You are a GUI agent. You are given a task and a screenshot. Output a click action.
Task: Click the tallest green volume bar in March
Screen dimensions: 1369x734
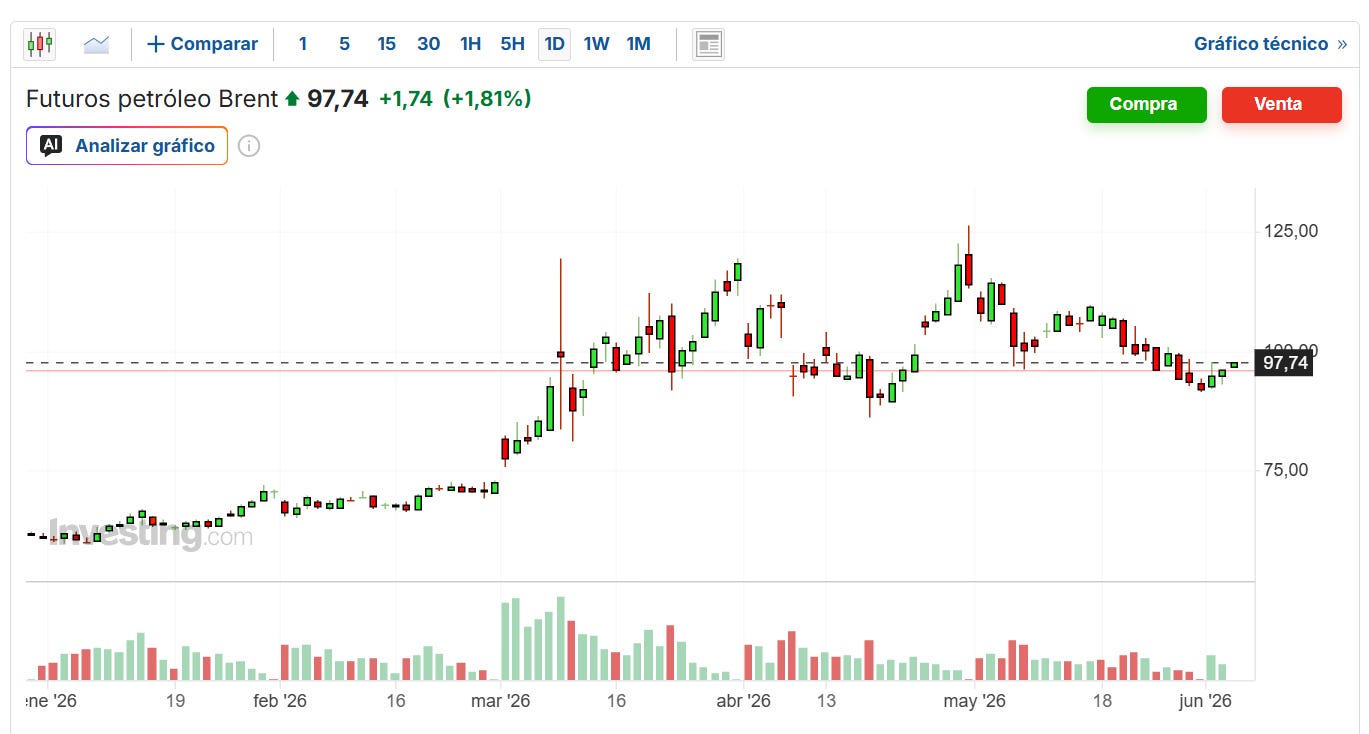(x=560, y=639)
